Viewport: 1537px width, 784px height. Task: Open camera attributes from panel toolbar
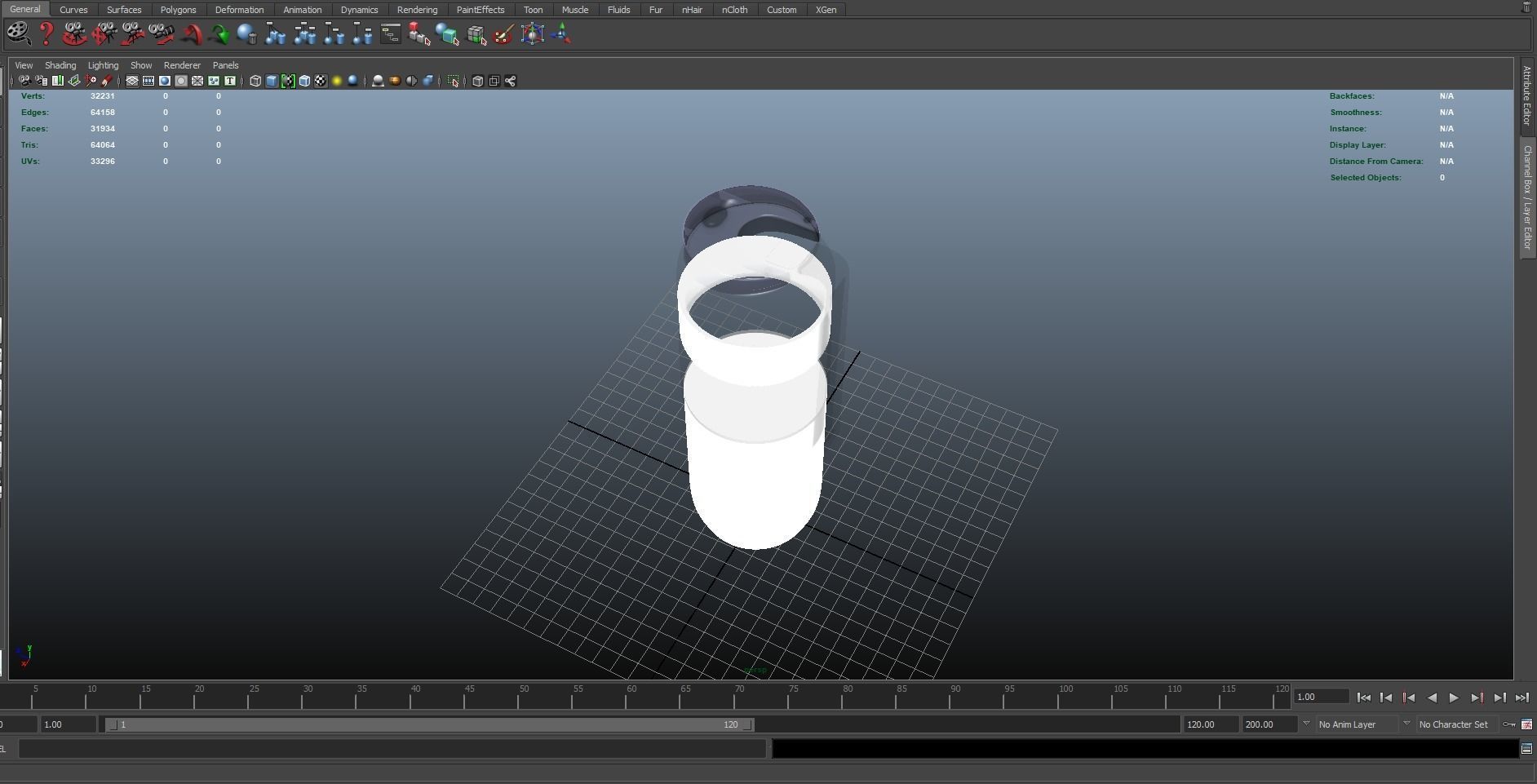coord(41,81)
